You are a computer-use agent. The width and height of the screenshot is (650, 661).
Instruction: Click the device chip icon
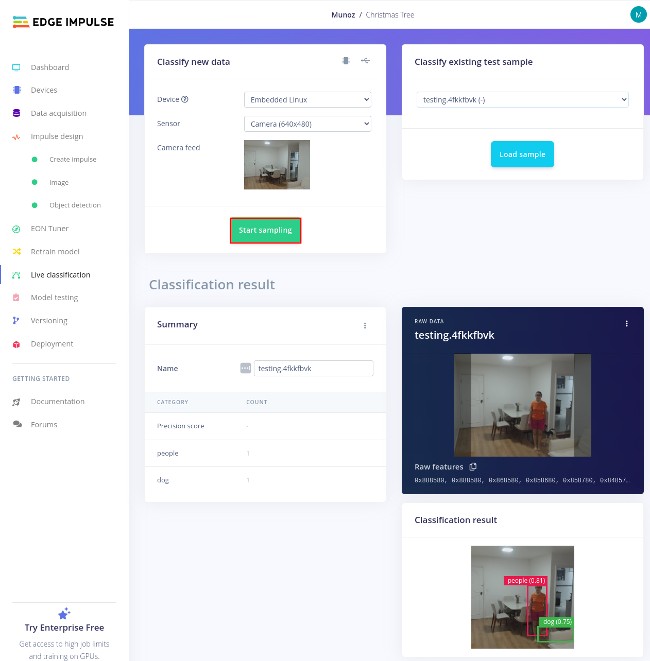[x=346, y=61]
